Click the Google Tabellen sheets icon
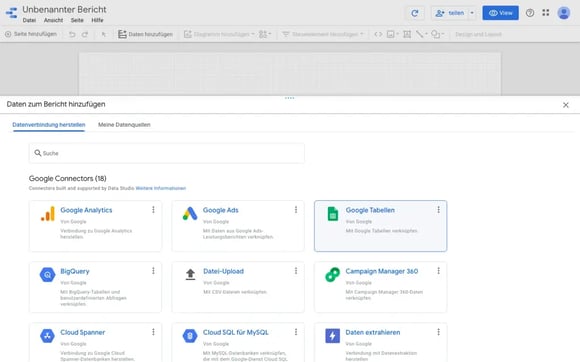580x362 pixels. tap(333, 214)
